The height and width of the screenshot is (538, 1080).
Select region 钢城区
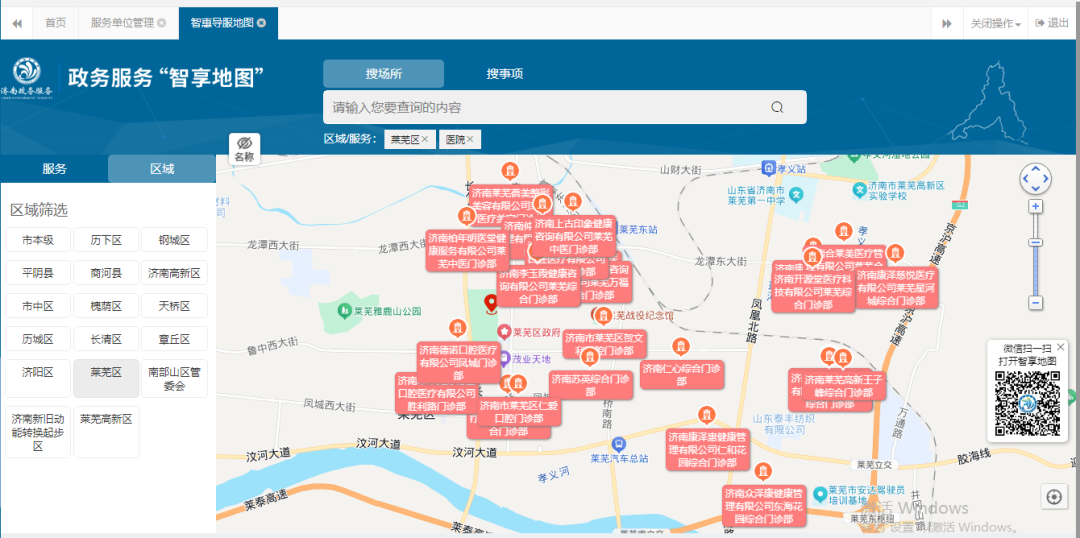[174, 240]
